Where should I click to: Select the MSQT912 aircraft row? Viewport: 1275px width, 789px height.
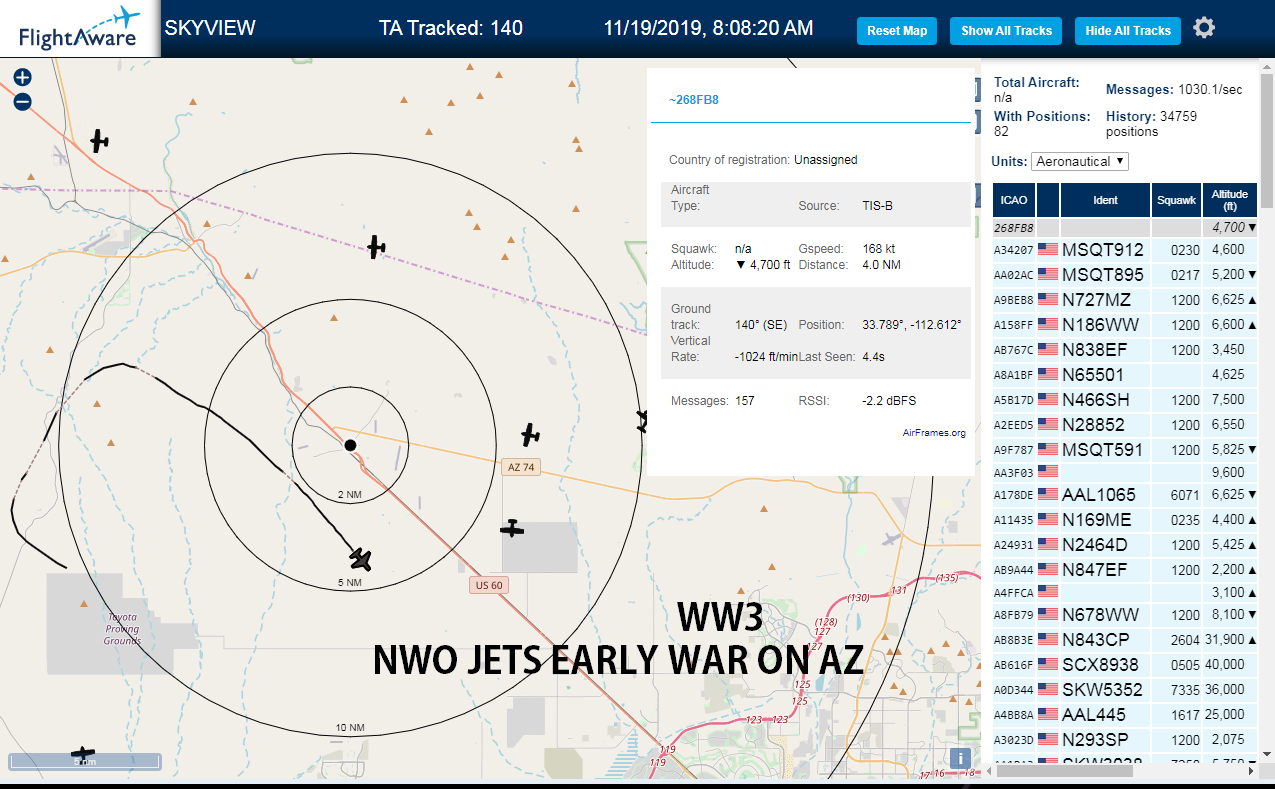pyautogui.click(x=1125, y=250)
